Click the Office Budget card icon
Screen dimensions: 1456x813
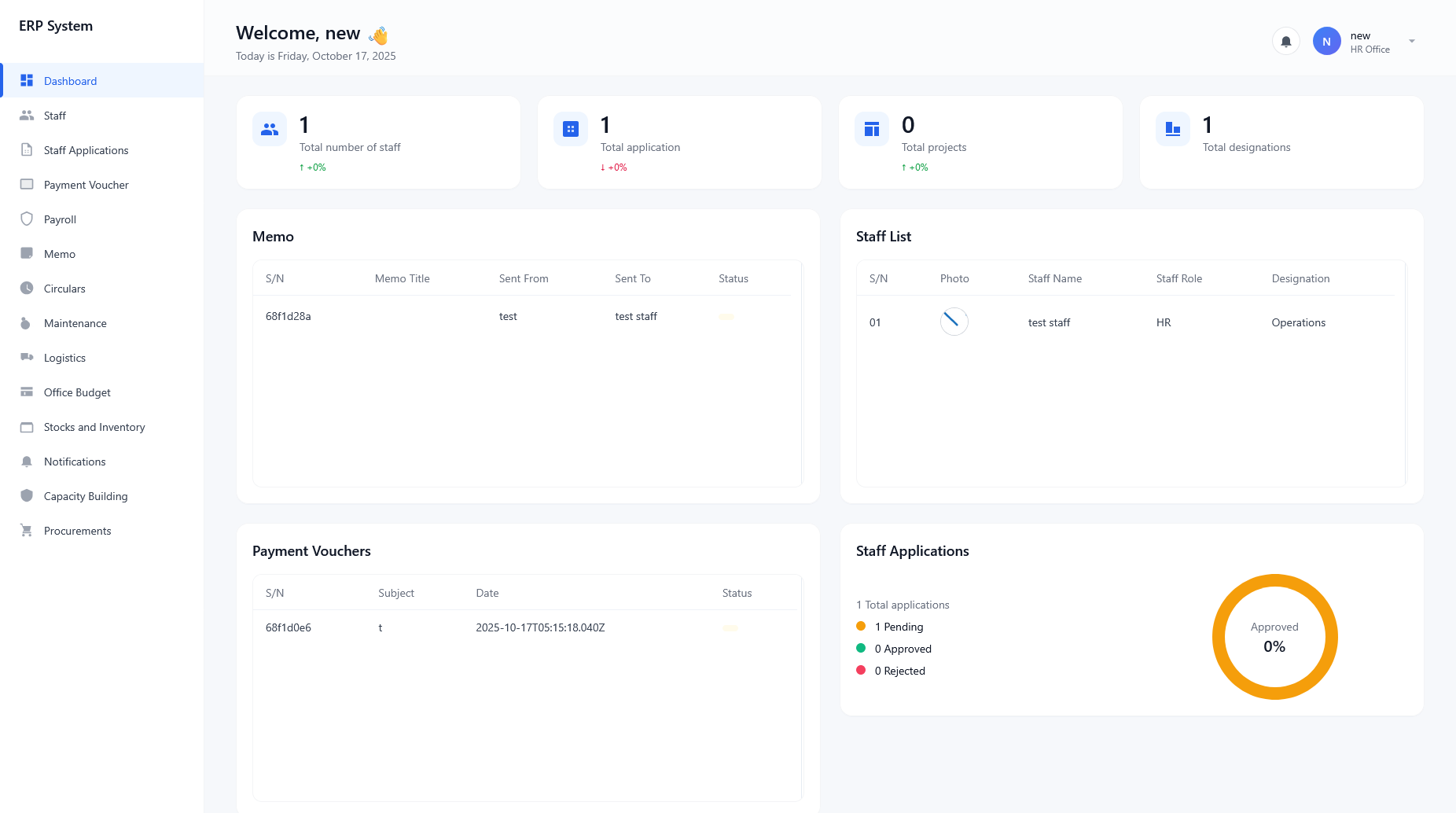(27, 392)
